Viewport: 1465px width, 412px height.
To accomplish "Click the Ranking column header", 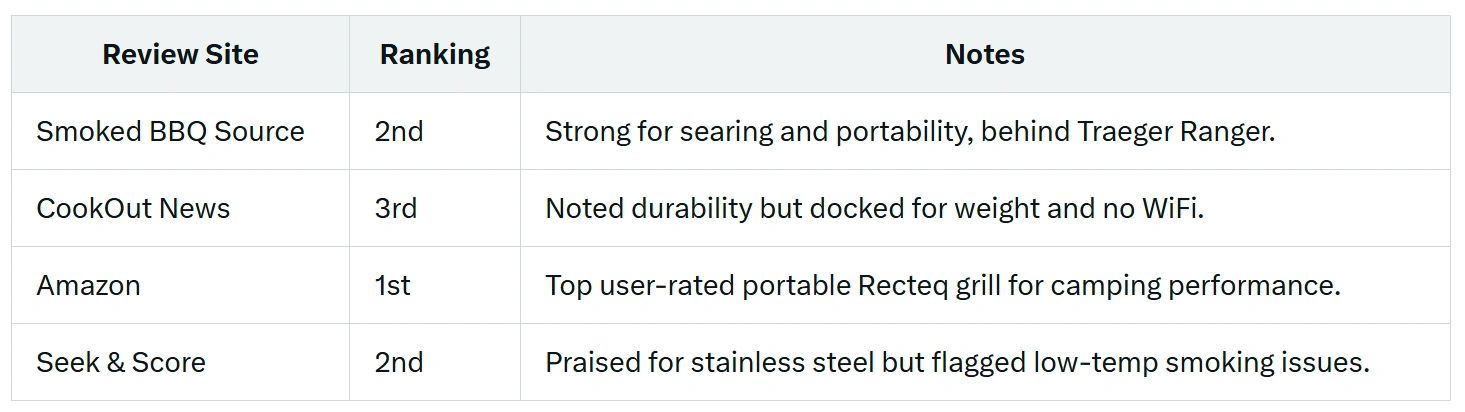I will pyautogui.click(x=435, y=54).
